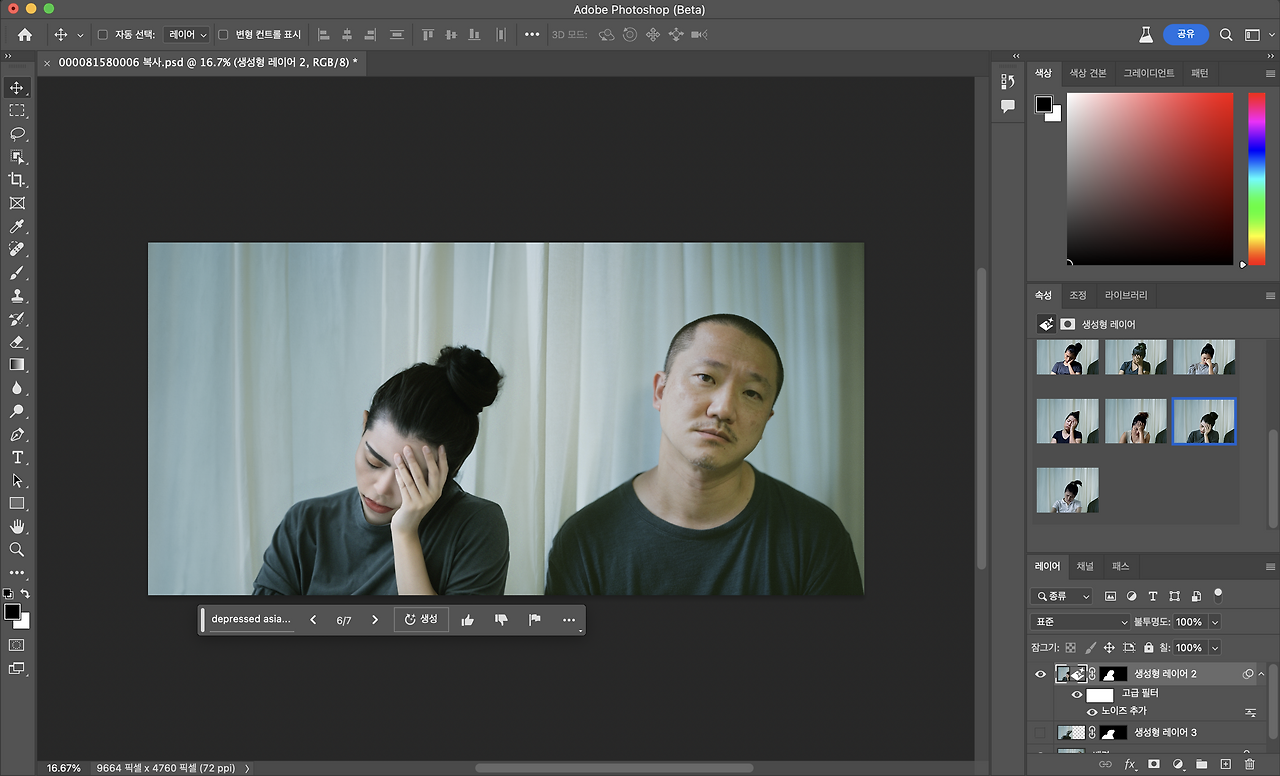Add a layer mask from Layers footer
Screen dimensions: 1280x776
tap(1154, 764)
